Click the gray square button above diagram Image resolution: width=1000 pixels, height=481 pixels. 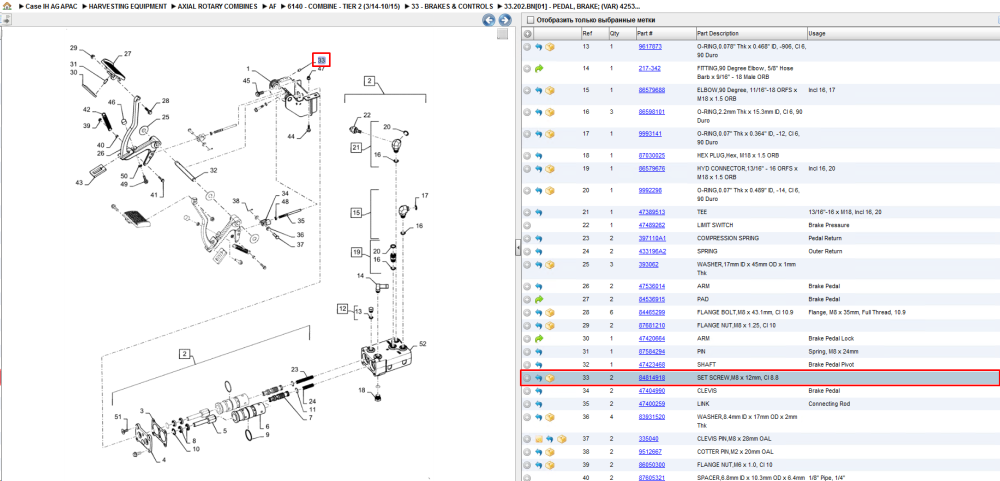(x=503, y=34)
